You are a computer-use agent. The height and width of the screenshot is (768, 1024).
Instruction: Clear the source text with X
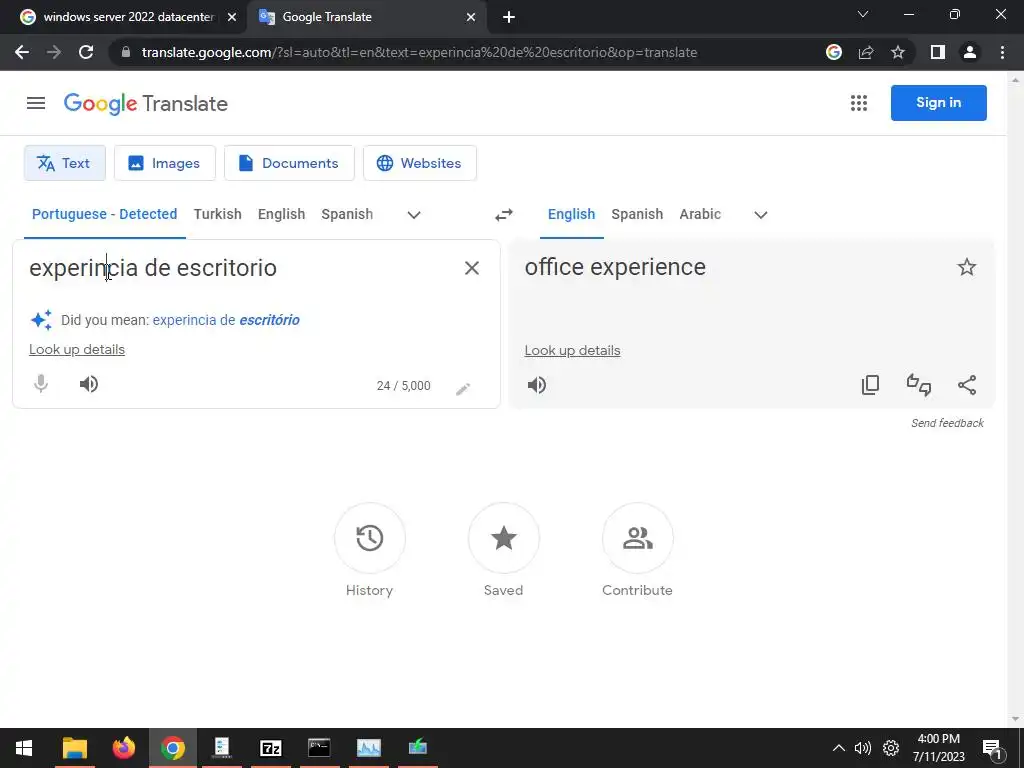pos(472,268)
